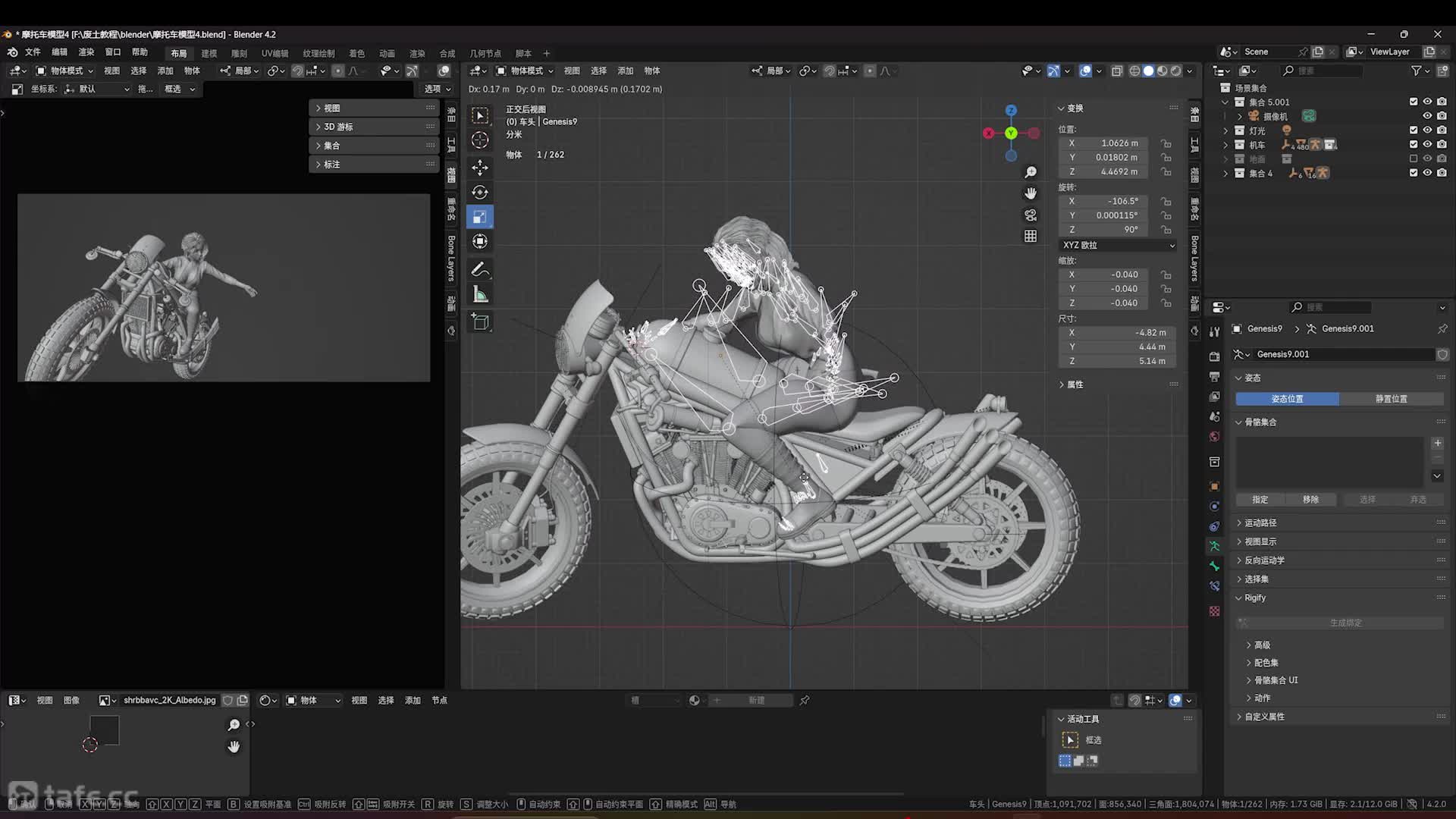Select the Box Select tool in viewport toolbar
Image resolution: width=1456 pixels, height=819 pixels.
[480, 116]
